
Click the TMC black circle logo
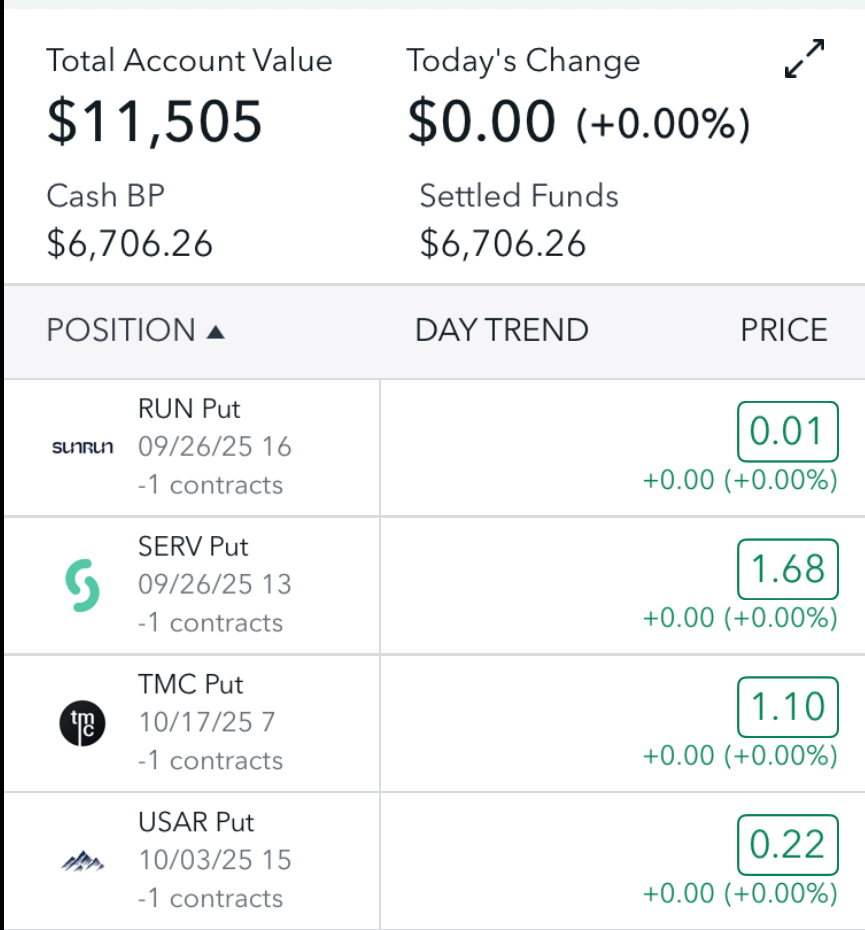click(82, 723)
